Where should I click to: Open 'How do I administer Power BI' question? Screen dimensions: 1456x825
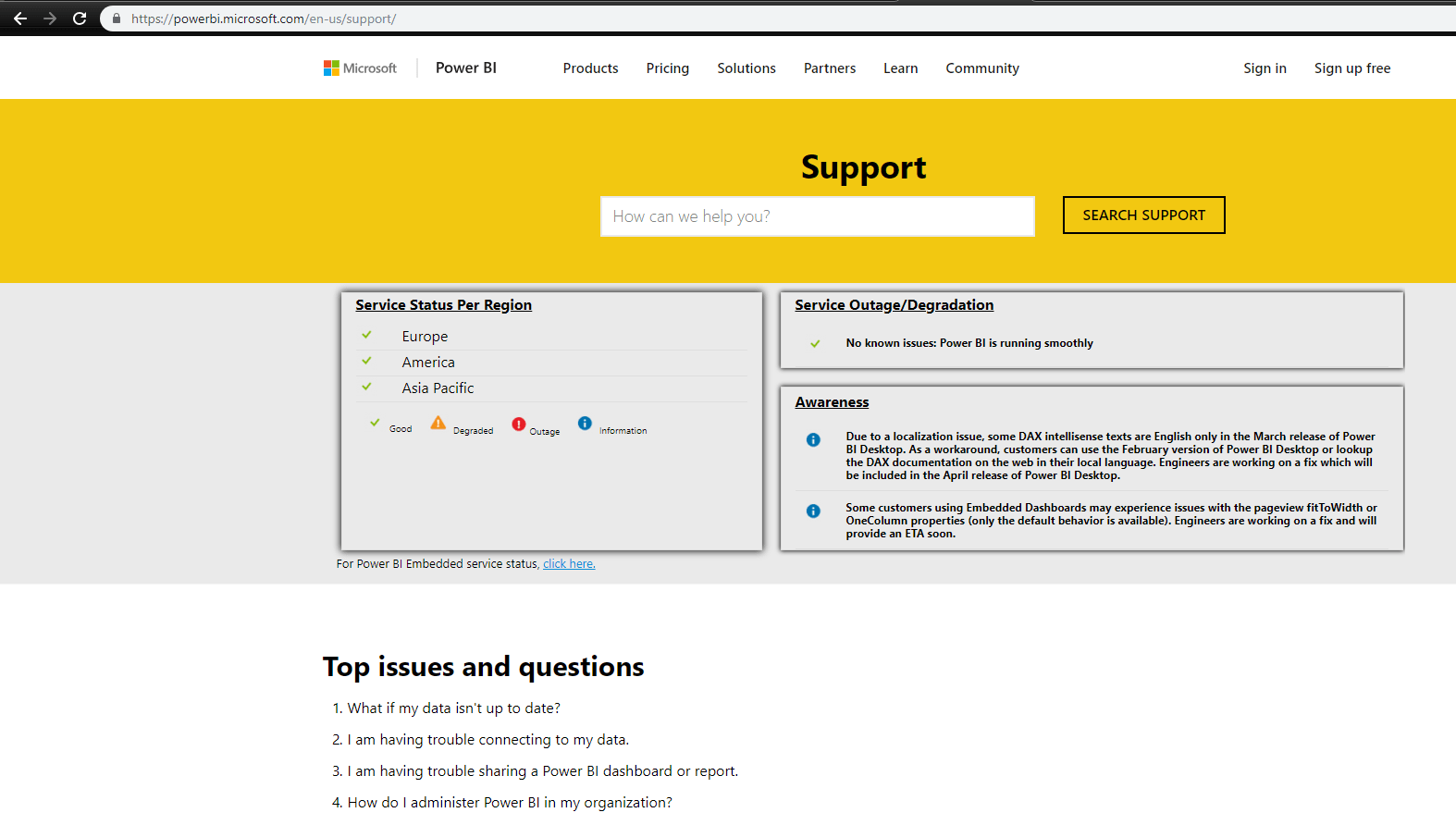click(510, 803)
